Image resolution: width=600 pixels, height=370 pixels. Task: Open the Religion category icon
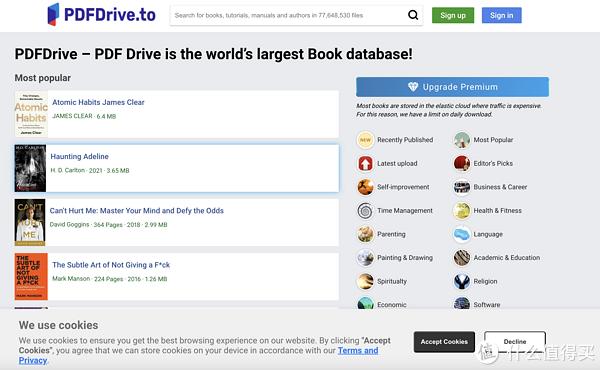462,281
